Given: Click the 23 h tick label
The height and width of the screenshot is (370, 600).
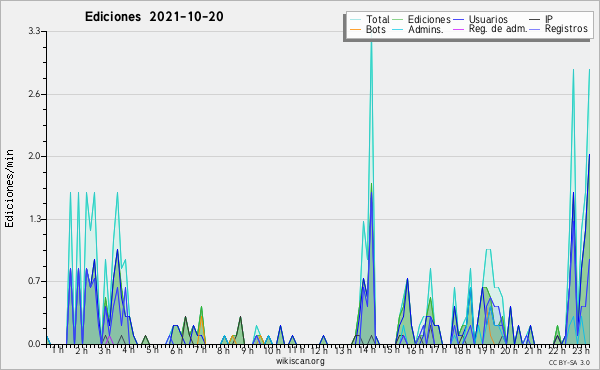Looking at the screenshot, I should (x=581, y=350).
